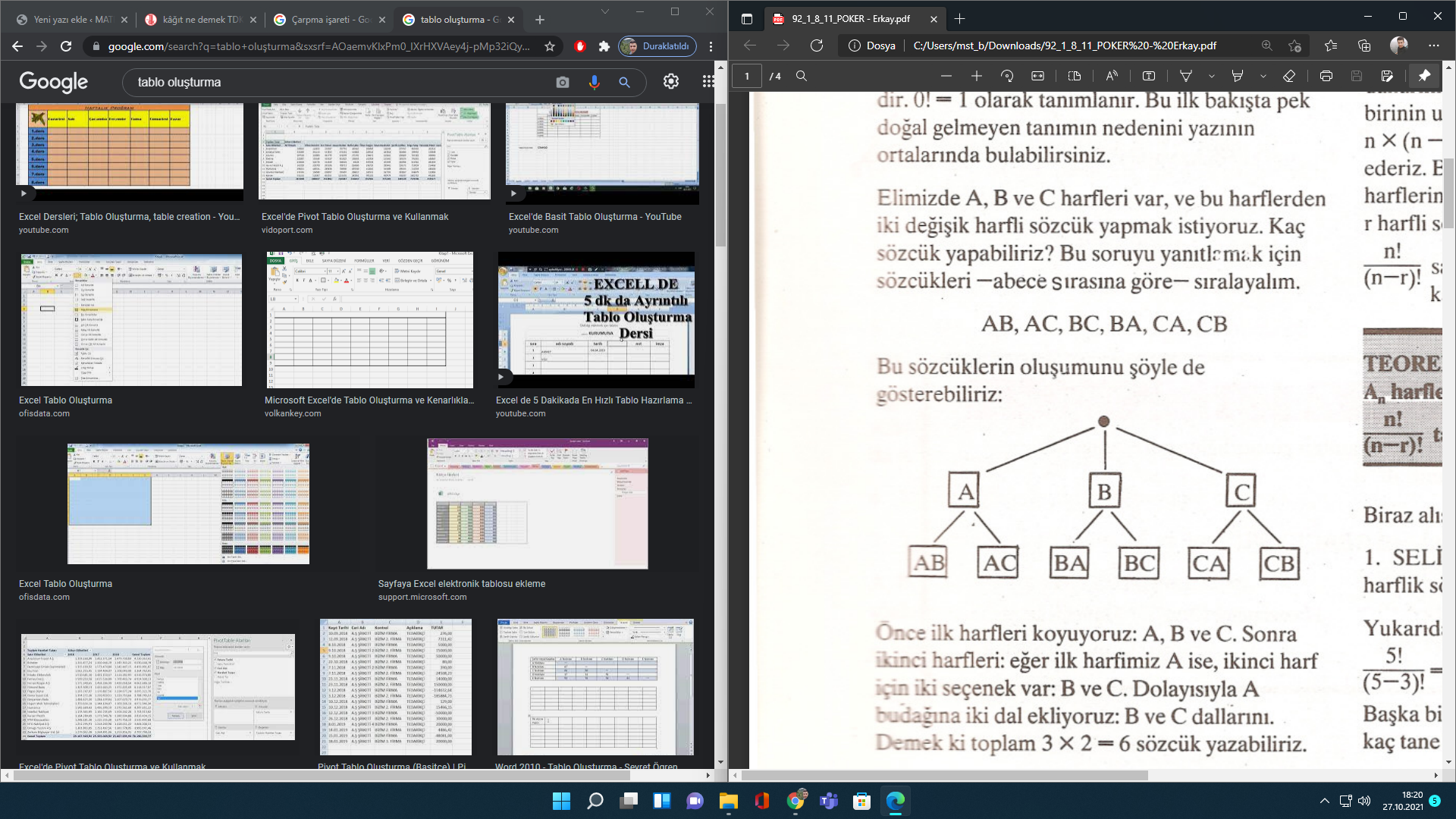Select the Highlight tool in PDF toolbar
The width and height of the screenshot is (1456, 819).
1238,76
